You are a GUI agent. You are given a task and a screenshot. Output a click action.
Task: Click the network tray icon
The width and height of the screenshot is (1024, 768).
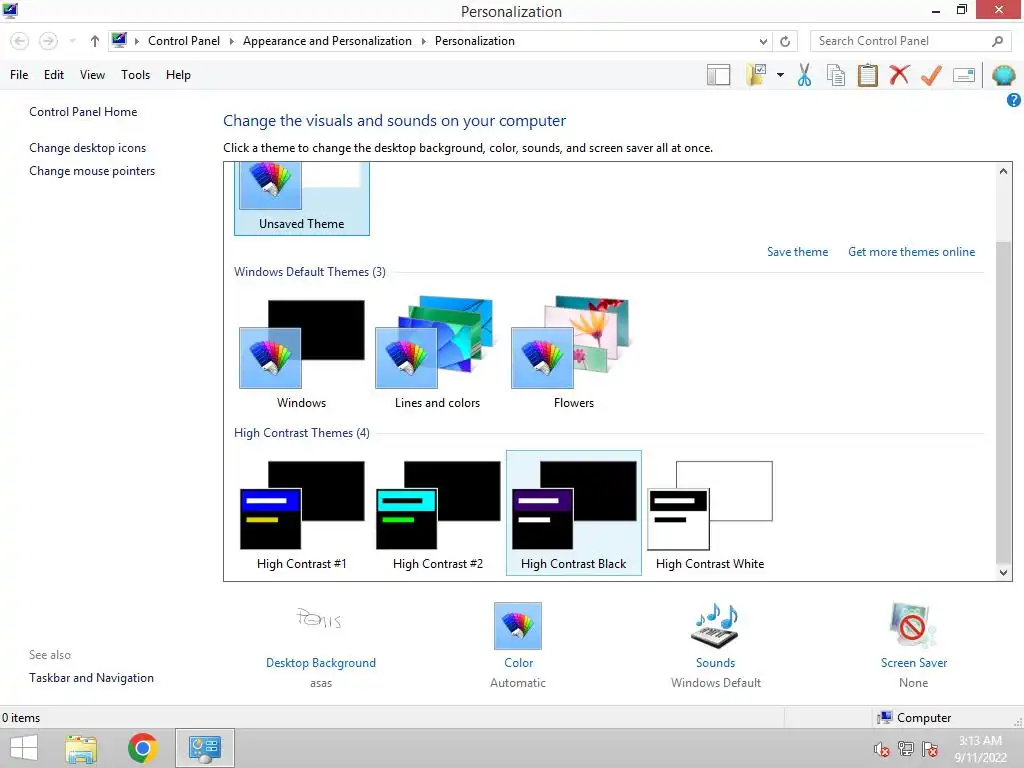pos(906,749)
